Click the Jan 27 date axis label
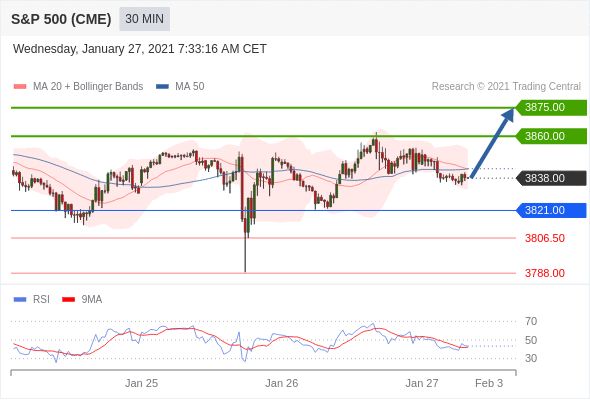590x400 pixels. pos(422,383)
